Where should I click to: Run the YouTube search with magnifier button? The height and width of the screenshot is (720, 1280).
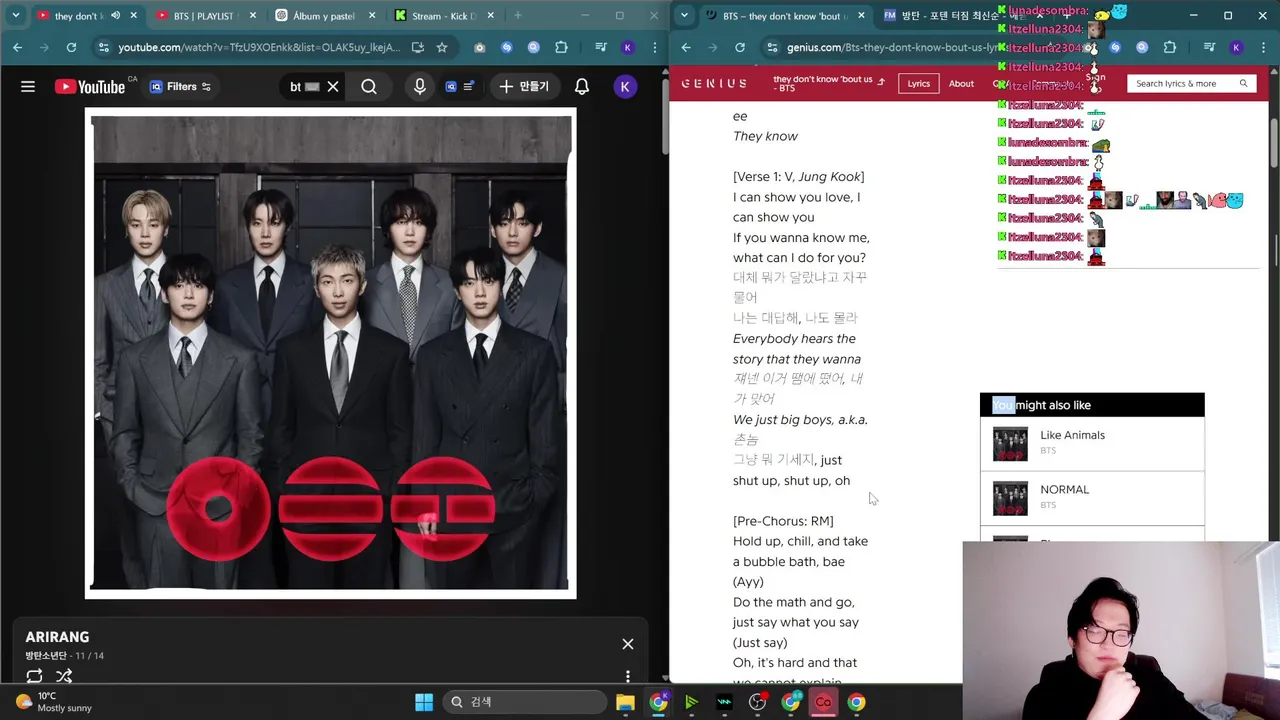point(369,87)
